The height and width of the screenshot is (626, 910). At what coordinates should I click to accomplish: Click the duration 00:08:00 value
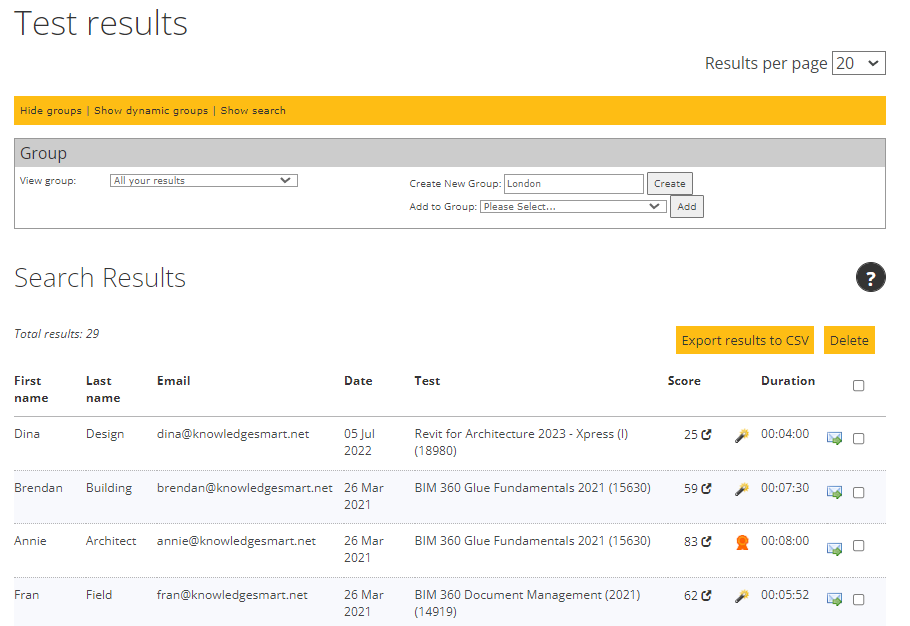click(785, 541)
